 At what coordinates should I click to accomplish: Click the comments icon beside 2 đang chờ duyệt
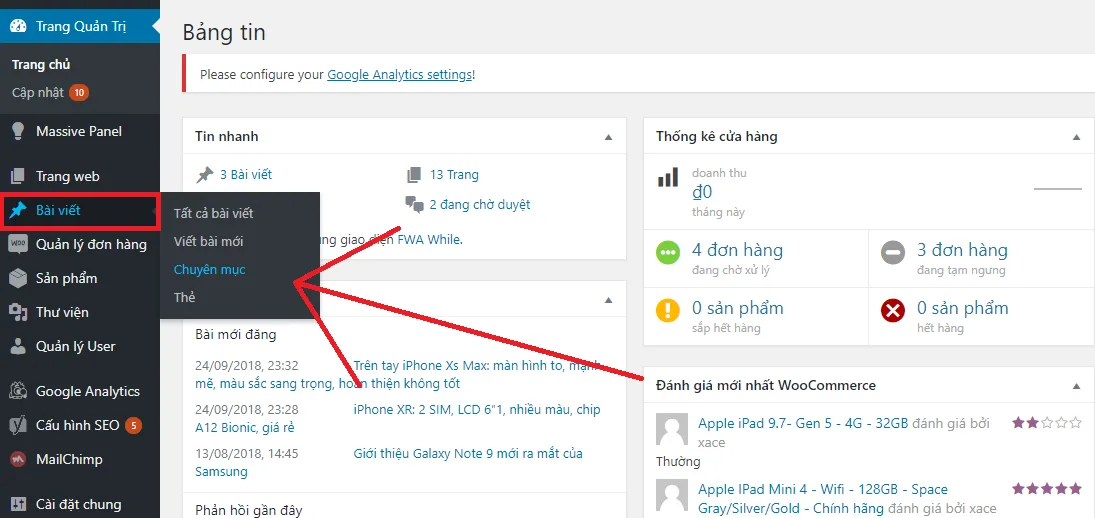coord(414,205)
